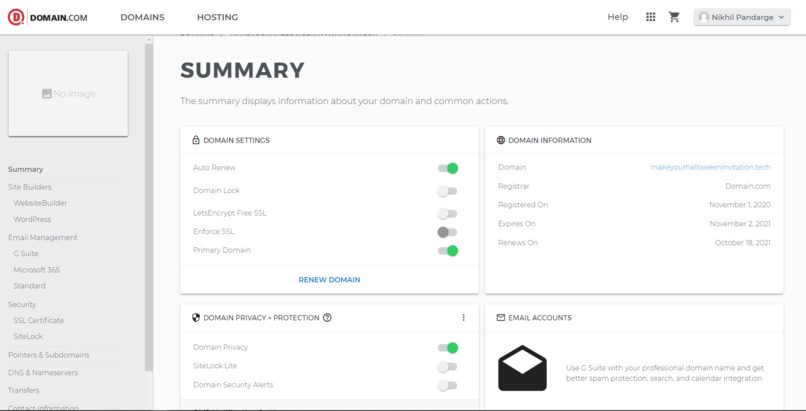The width and height of the screenshot is (806, 411).
Task: Go to SiteLock
Action: point(28,337)
